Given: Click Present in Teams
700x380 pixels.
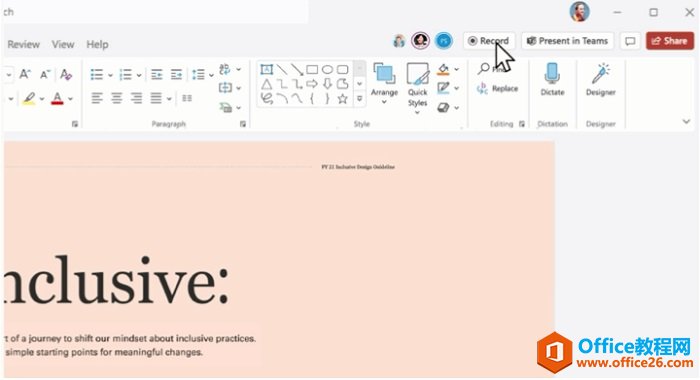Looking at the screenshot, I should (567, 41).
